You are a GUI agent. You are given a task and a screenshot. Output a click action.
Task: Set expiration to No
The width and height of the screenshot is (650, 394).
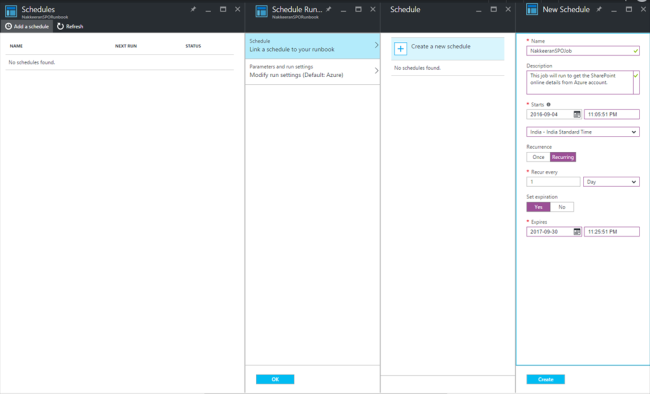562,207
